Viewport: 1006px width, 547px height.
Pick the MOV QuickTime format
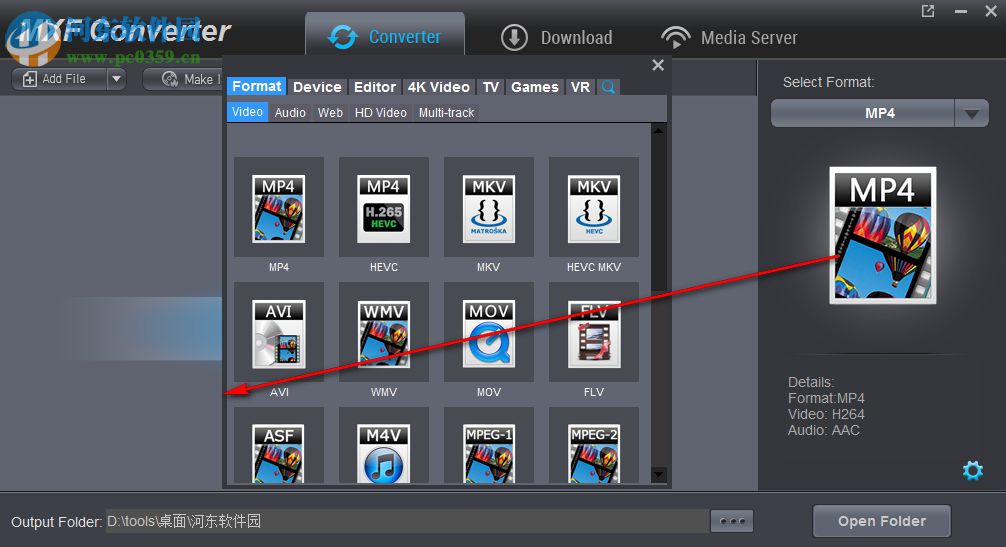[488, 333]
